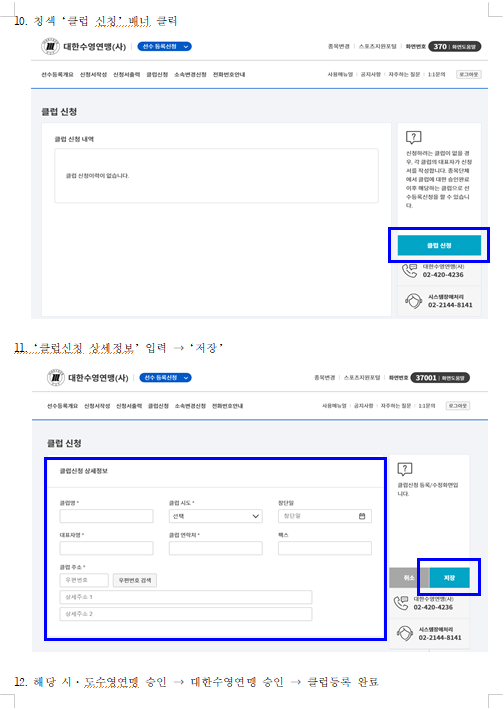Click the 로그아웃 button in top screenshot

click(469, 74)
